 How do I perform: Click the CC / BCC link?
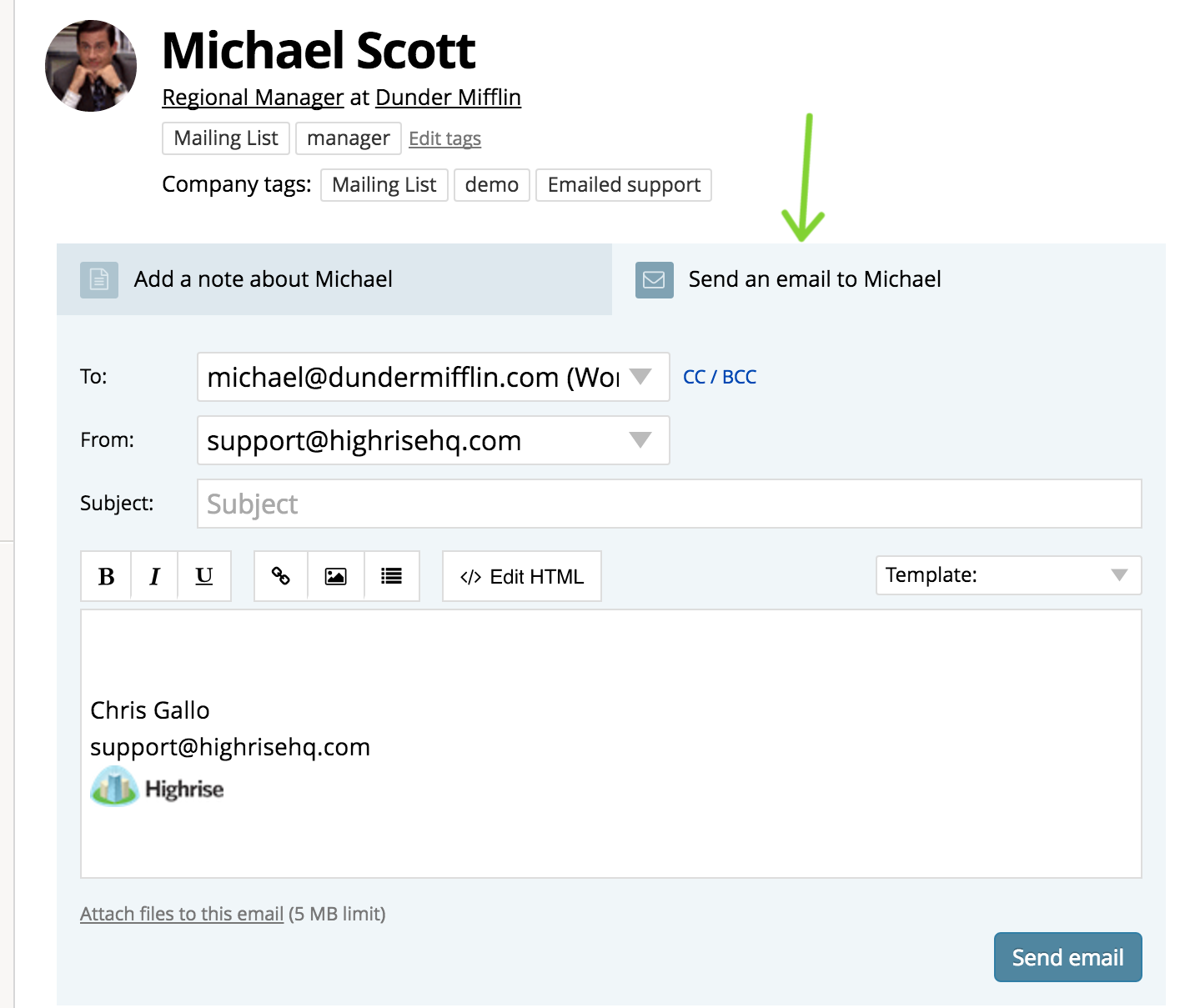coord(720,377)
